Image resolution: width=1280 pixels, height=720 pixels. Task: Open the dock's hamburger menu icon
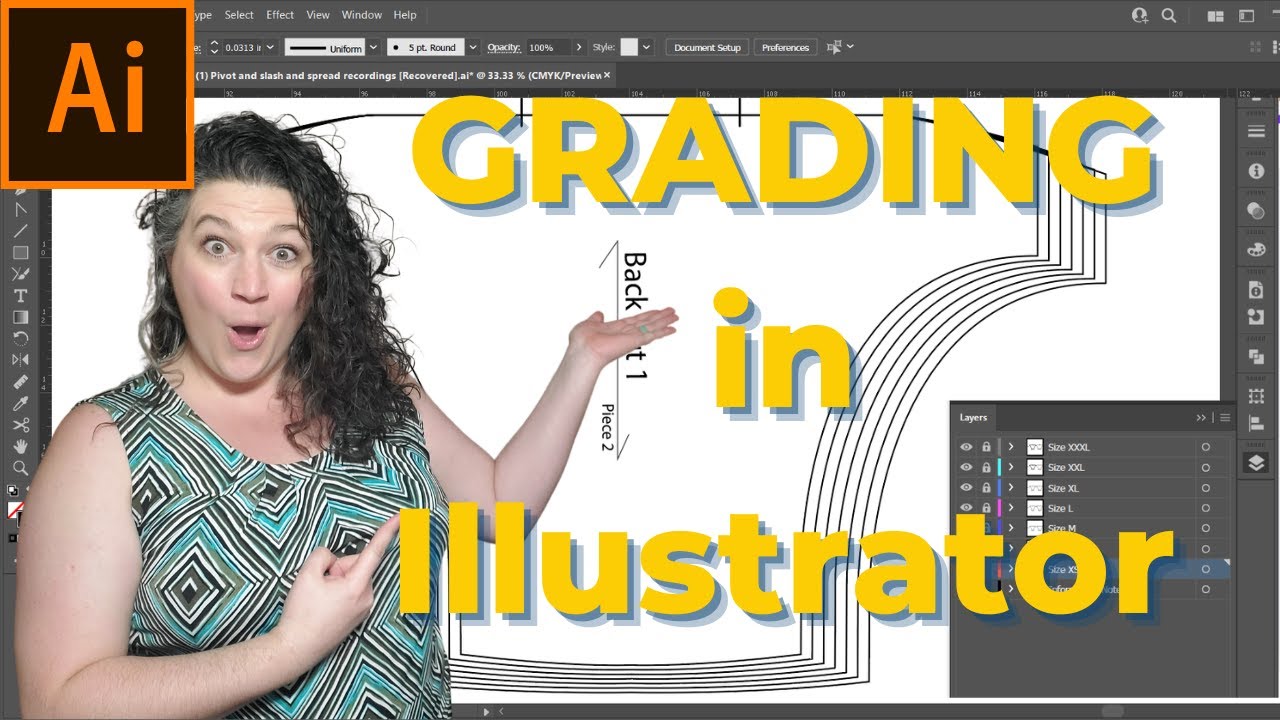pos(1256,132)
